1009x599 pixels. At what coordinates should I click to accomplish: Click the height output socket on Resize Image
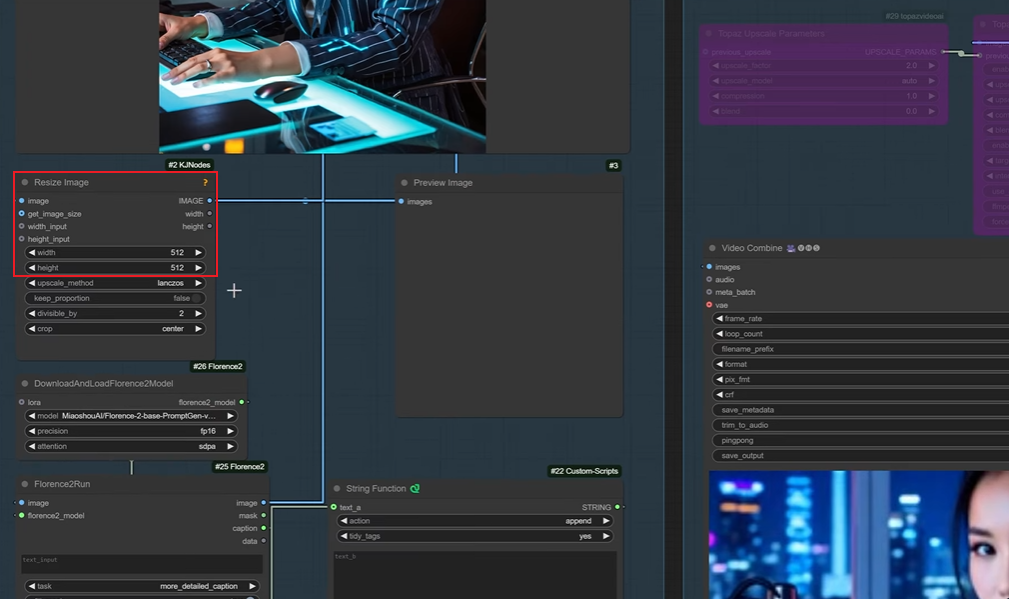[x=209, y=226]
